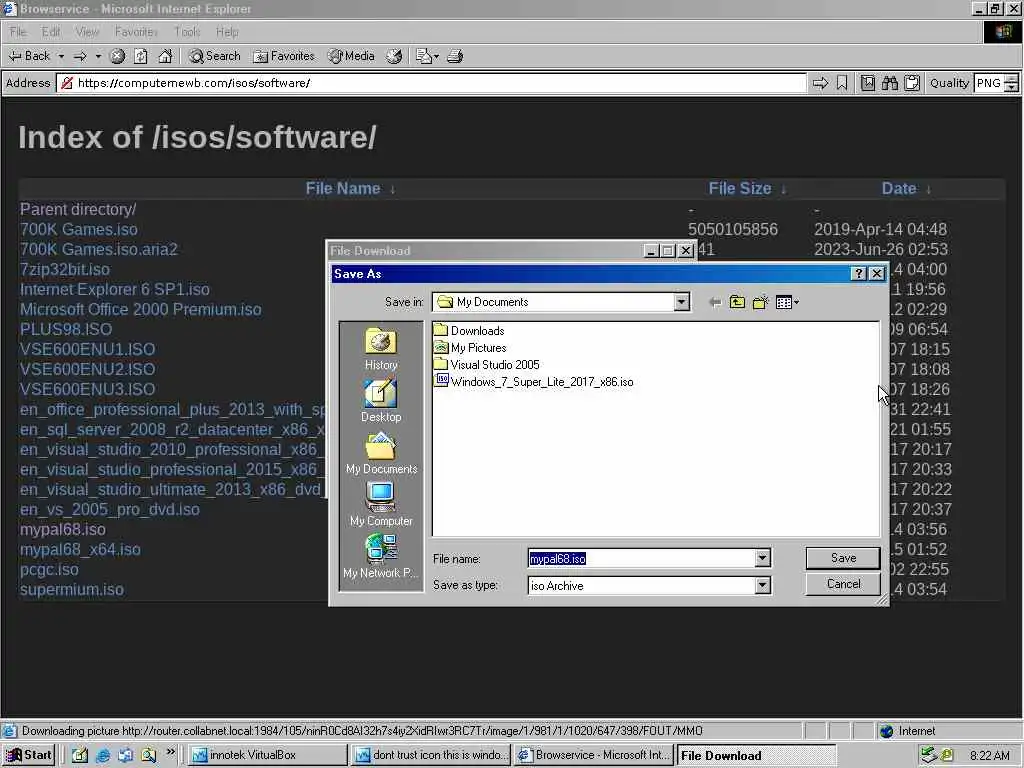Select the Visual Studio 2005 folder

tap(487, 365)
